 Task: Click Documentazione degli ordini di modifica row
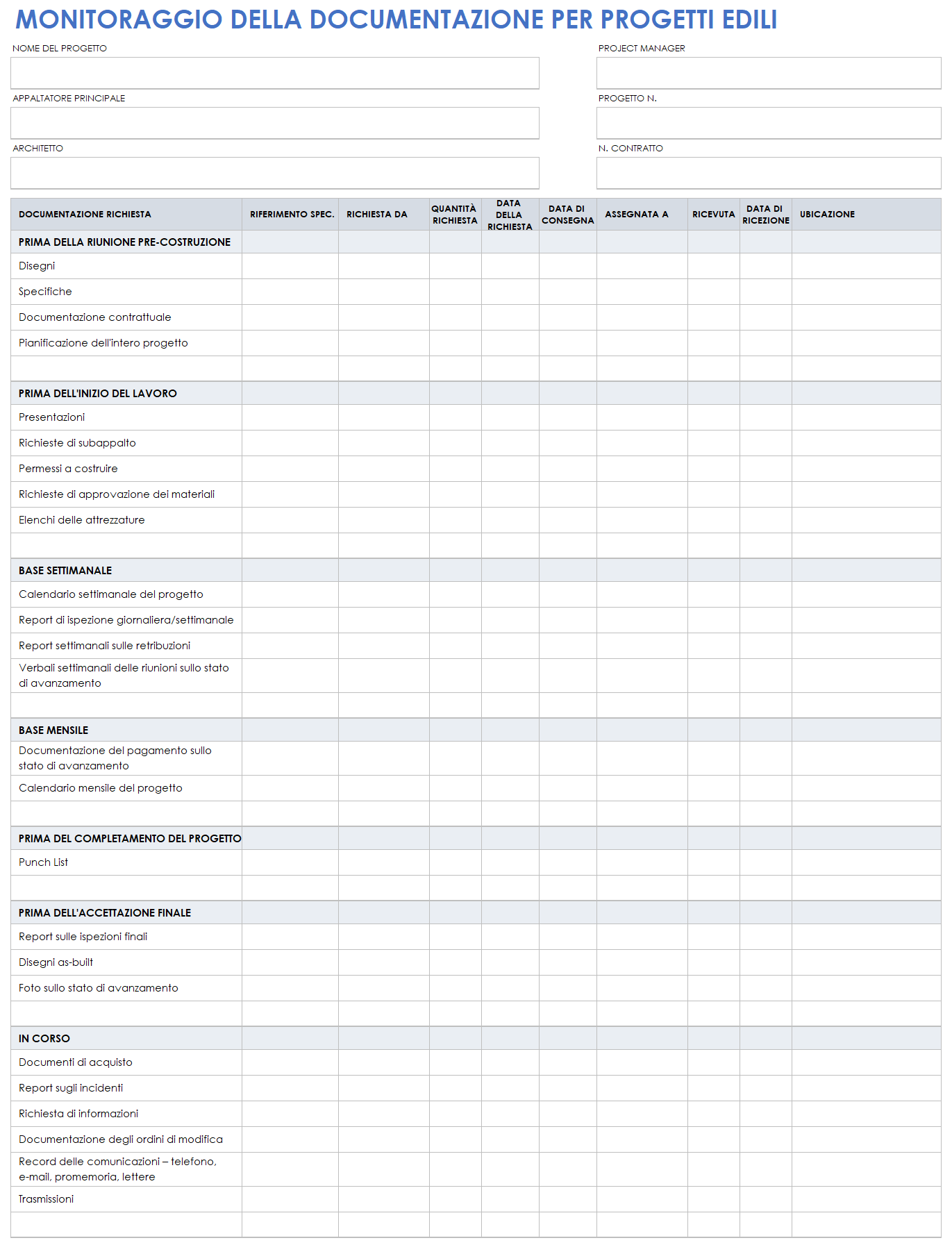(476, 1139)
